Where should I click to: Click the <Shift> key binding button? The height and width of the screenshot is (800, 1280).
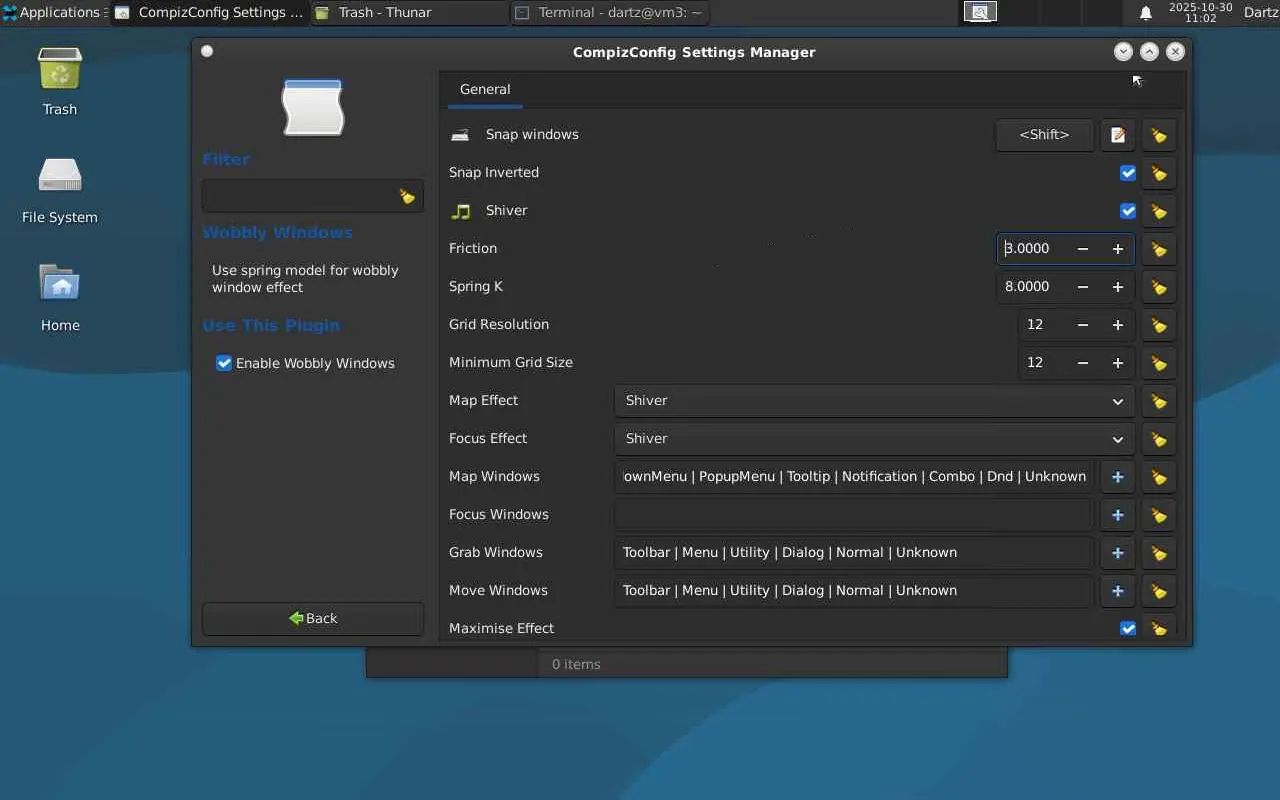(x=1044, y=135)
